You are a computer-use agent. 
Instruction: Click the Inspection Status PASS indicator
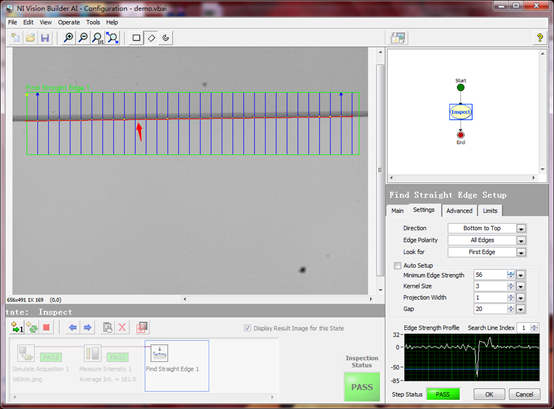point(362,387)
